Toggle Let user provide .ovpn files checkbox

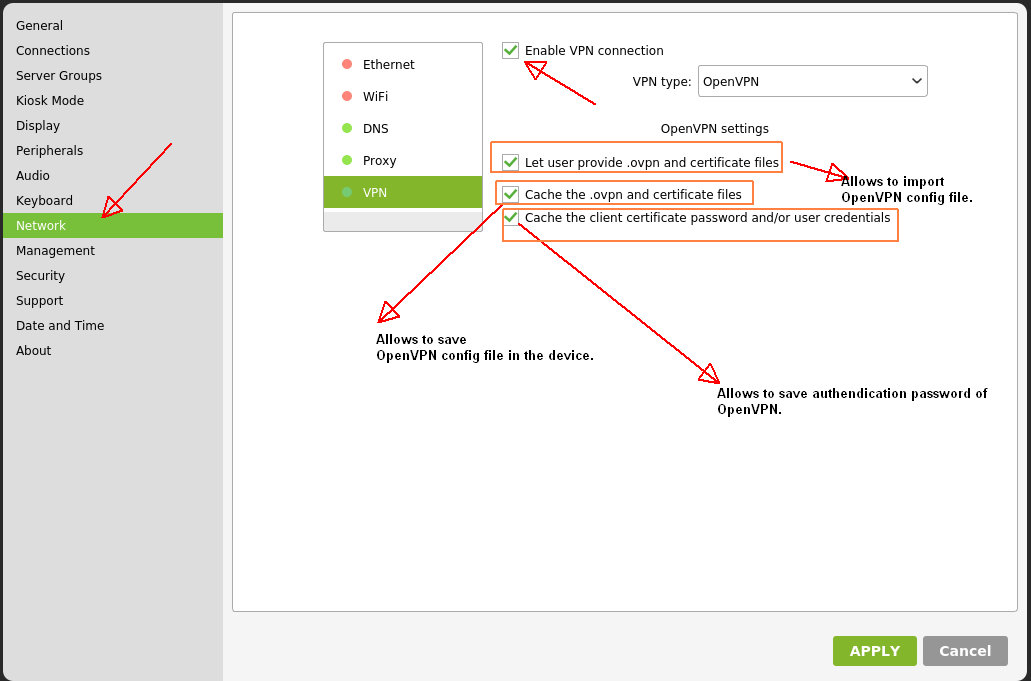coord(510,162)
